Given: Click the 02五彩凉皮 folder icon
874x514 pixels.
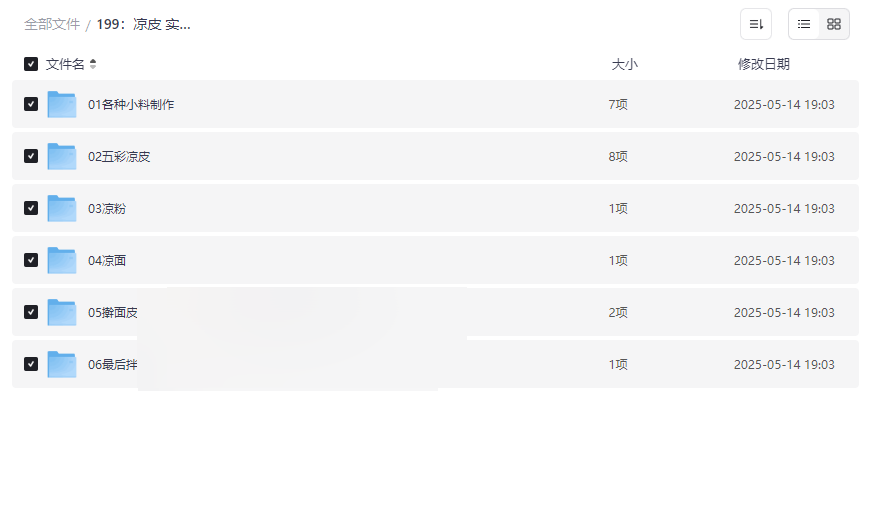Looking at the screenshot, I should coord(62,156).
